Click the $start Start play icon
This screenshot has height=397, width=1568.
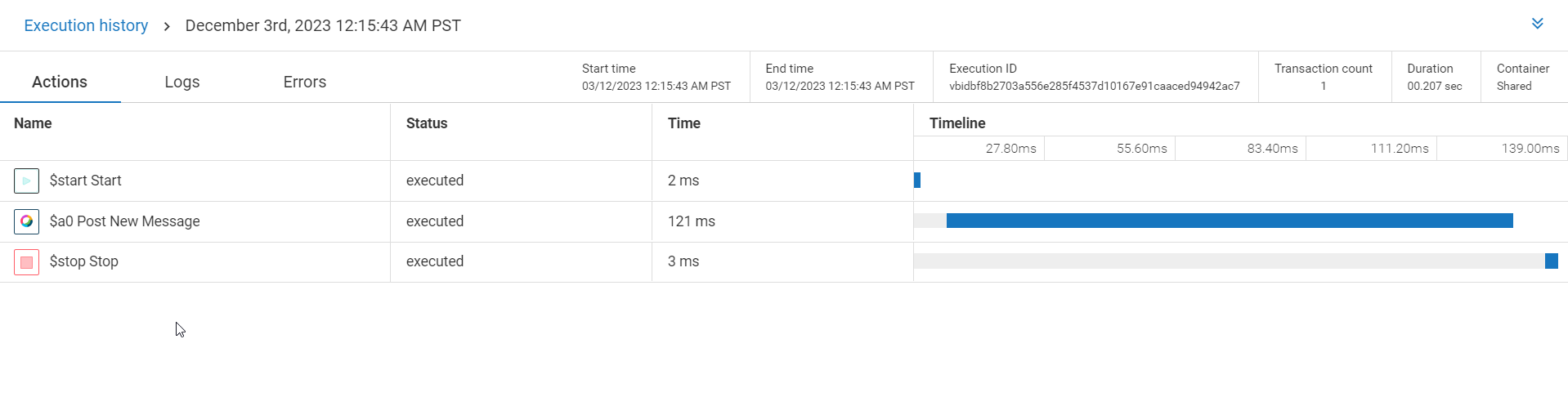click(26, 181)
